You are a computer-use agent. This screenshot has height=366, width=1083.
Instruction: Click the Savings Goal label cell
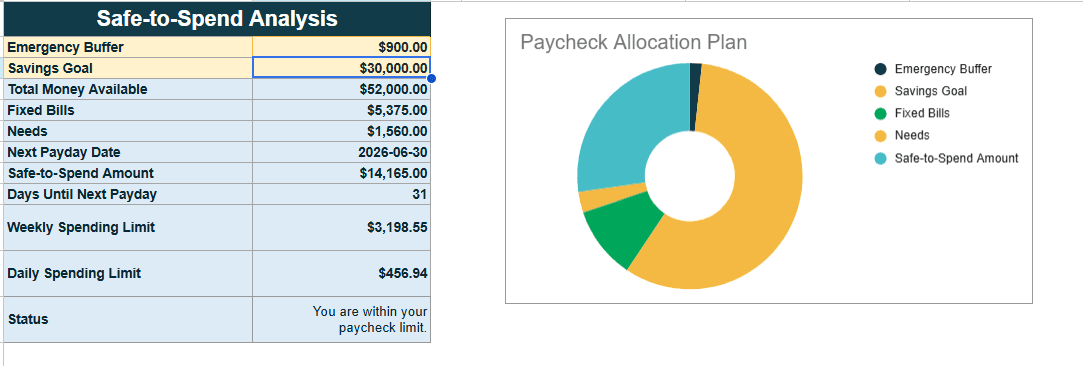[x=128, y=68]
